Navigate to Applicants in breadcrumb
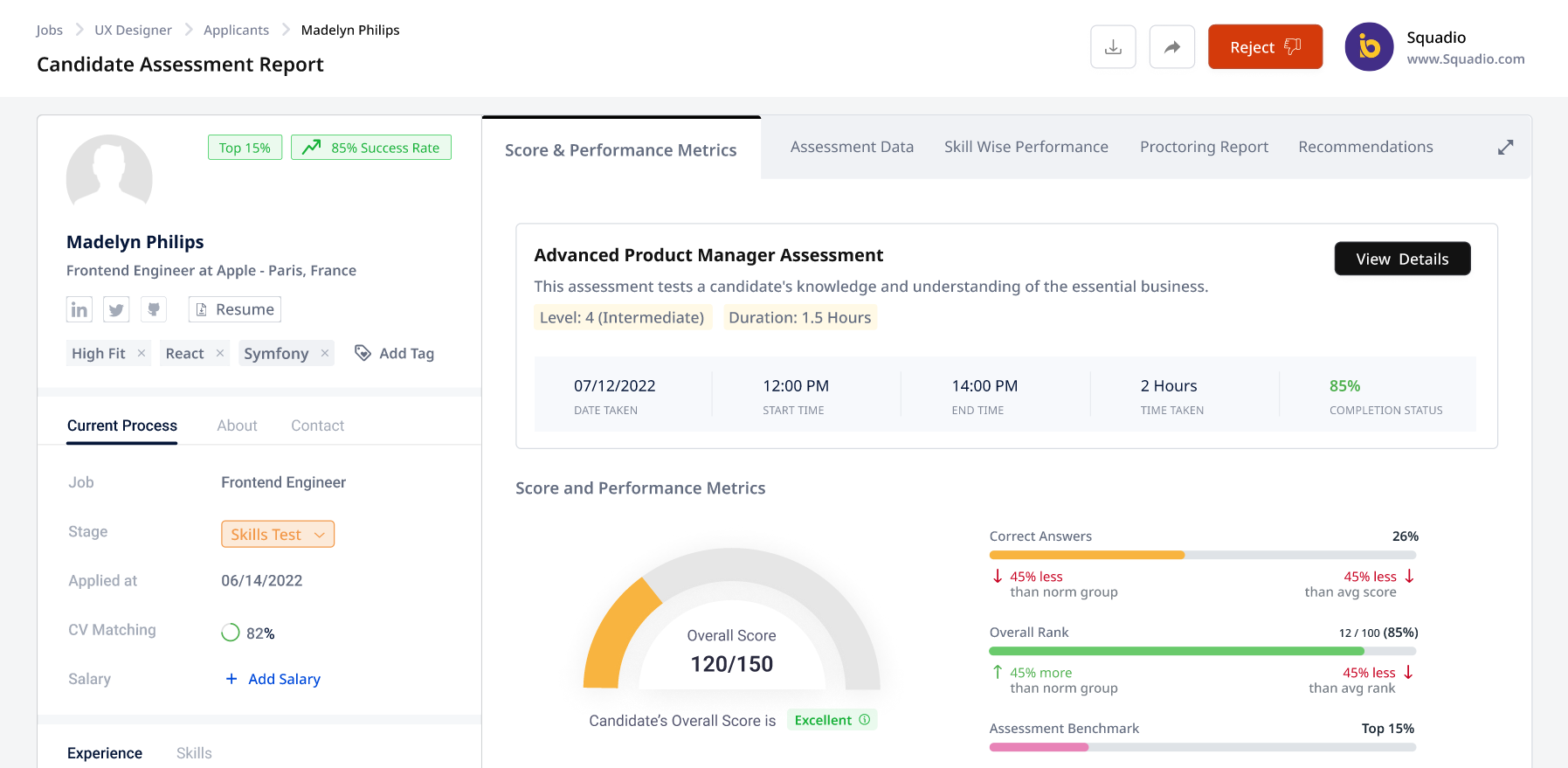1568x768 pixels. [x=236, y=30]
